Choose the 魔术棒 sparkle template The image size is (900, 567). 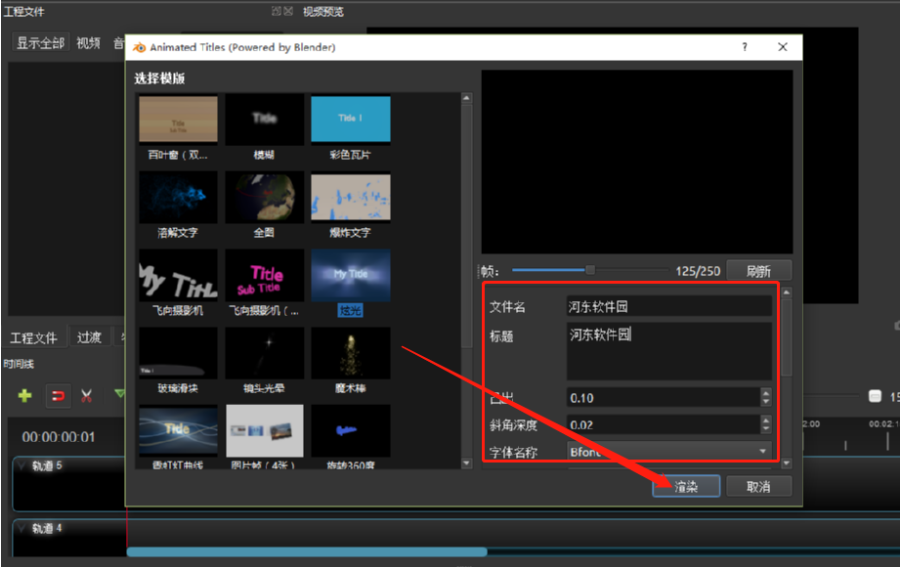pyautogui.click(x=350, y=352)
